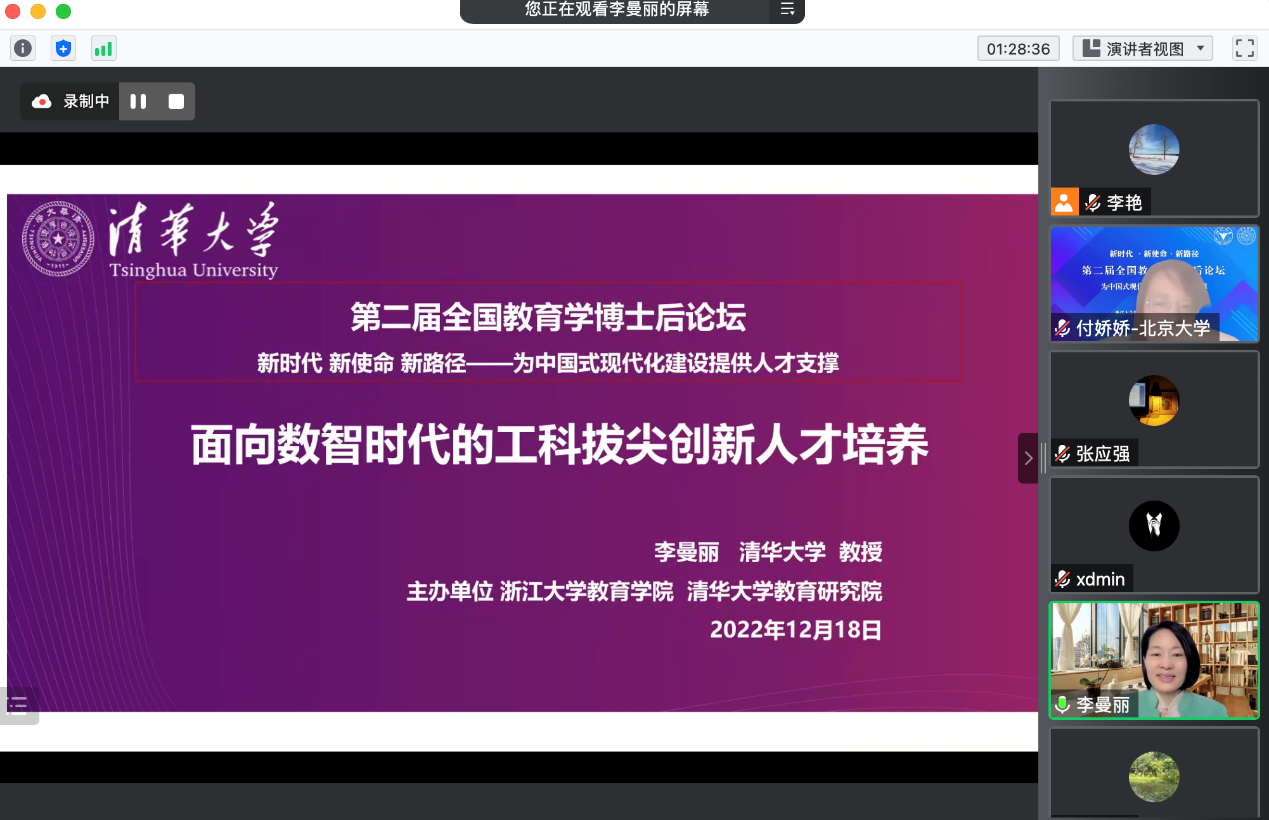Viewport: 1269px width, 820px height.
Task: Enter full screen mode
Action: [x=1244, y=48]
